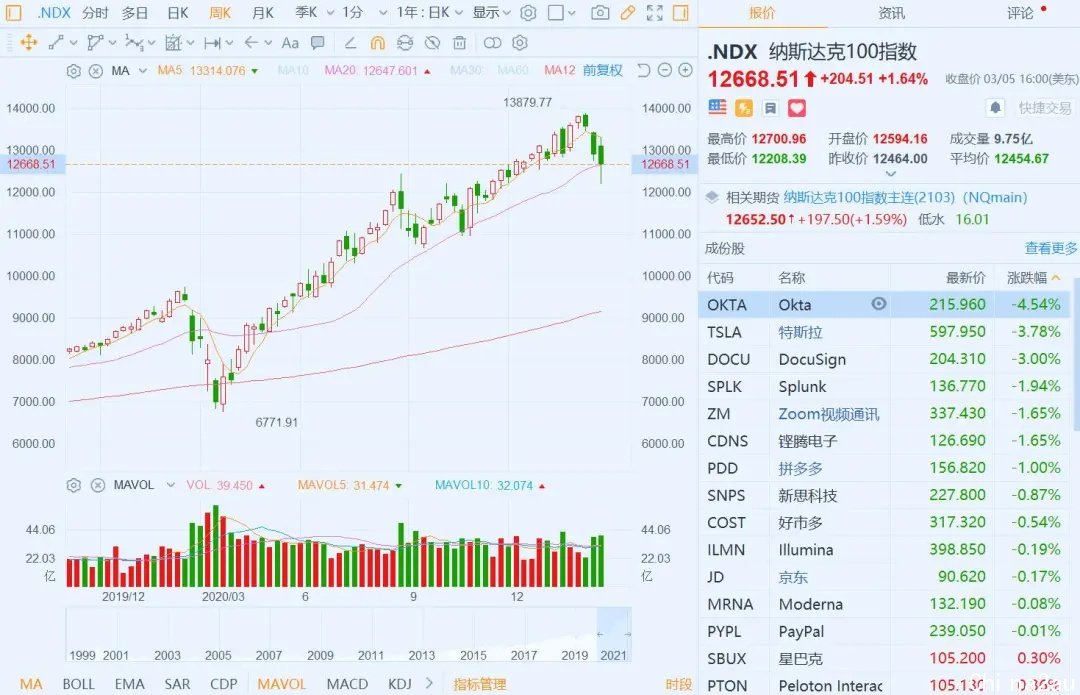Viewport: 1080px width, 695px height.
Task: Switch to 分时 intraday chart tab
Action: pos(95,12)
